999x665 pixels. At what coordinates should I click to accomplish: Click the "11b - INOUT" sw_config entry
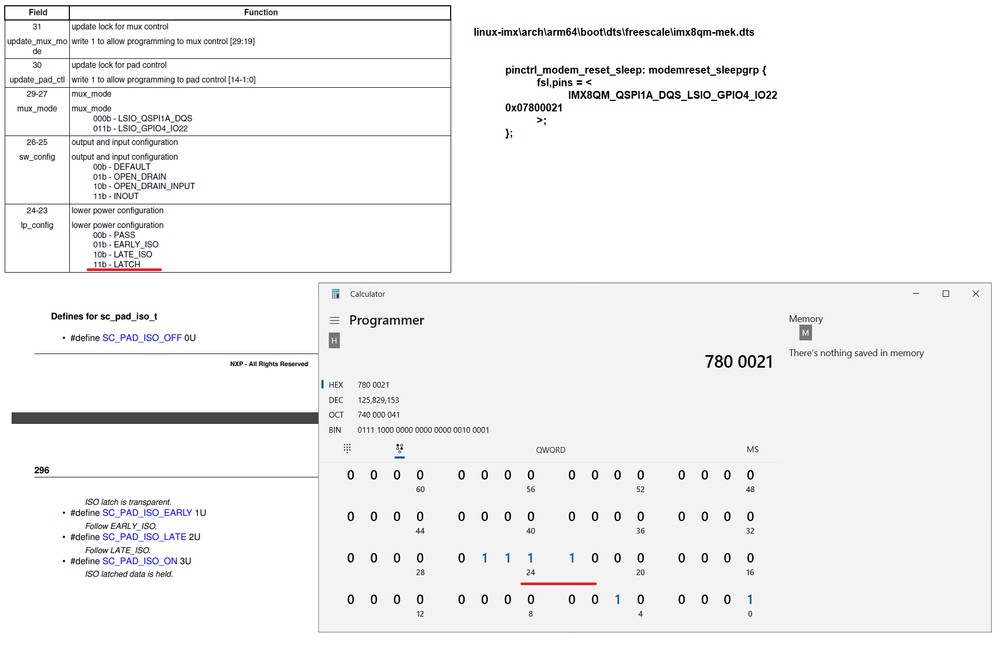pyautogui.click(x=116, y=196)
